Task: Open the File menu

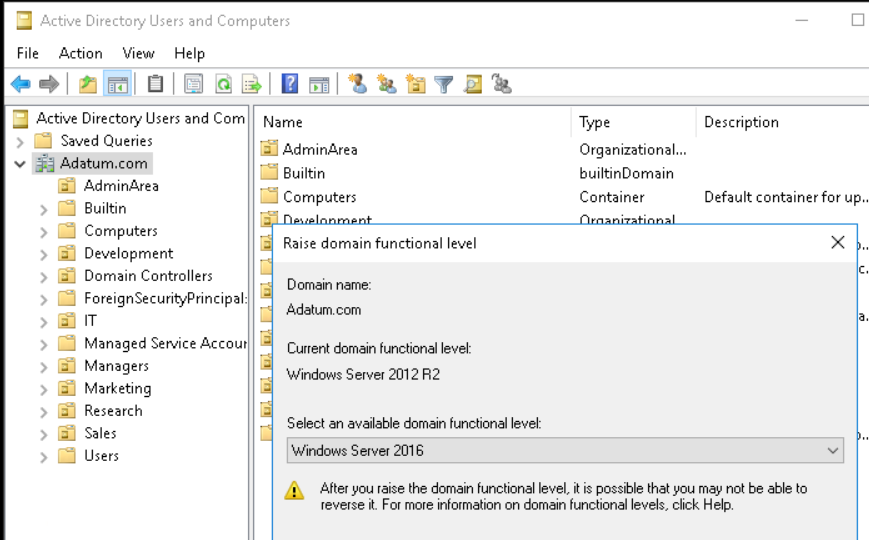Action: click(28, 53)
